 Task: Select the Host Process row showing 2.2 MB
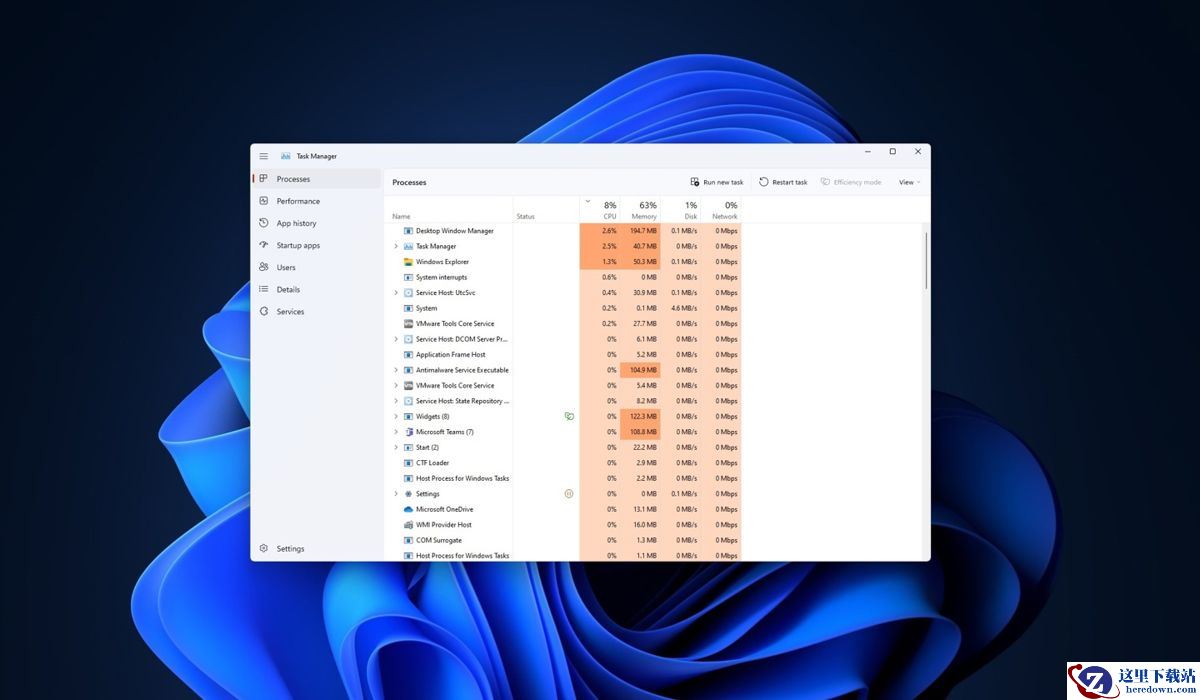(x=563, y=478)
